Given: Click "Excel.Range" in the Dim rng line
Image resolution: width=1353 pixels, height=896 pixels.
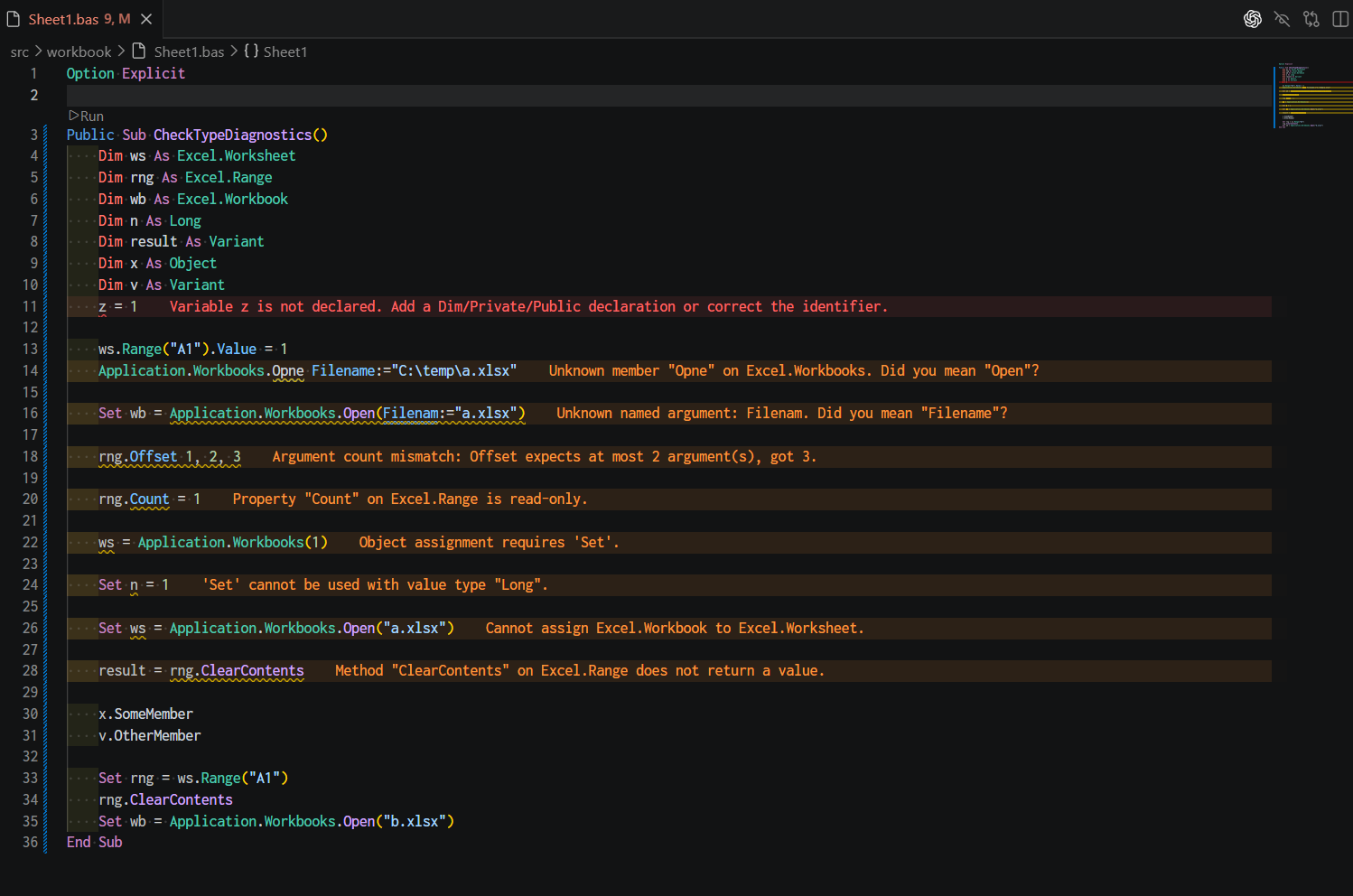Looking at the screenshot, I should (229, 178).
